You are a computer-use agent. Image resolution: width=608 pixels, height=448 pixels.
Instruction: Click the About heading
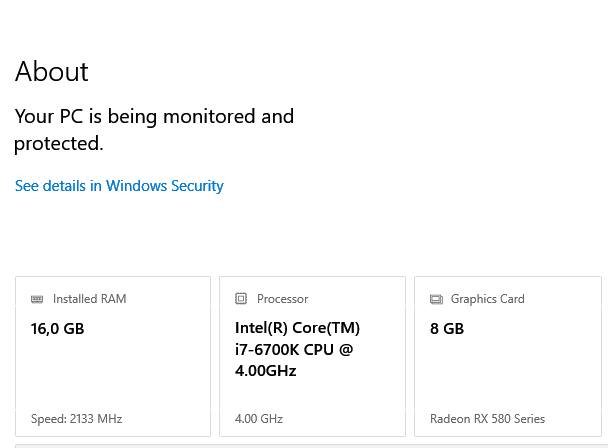52,71
